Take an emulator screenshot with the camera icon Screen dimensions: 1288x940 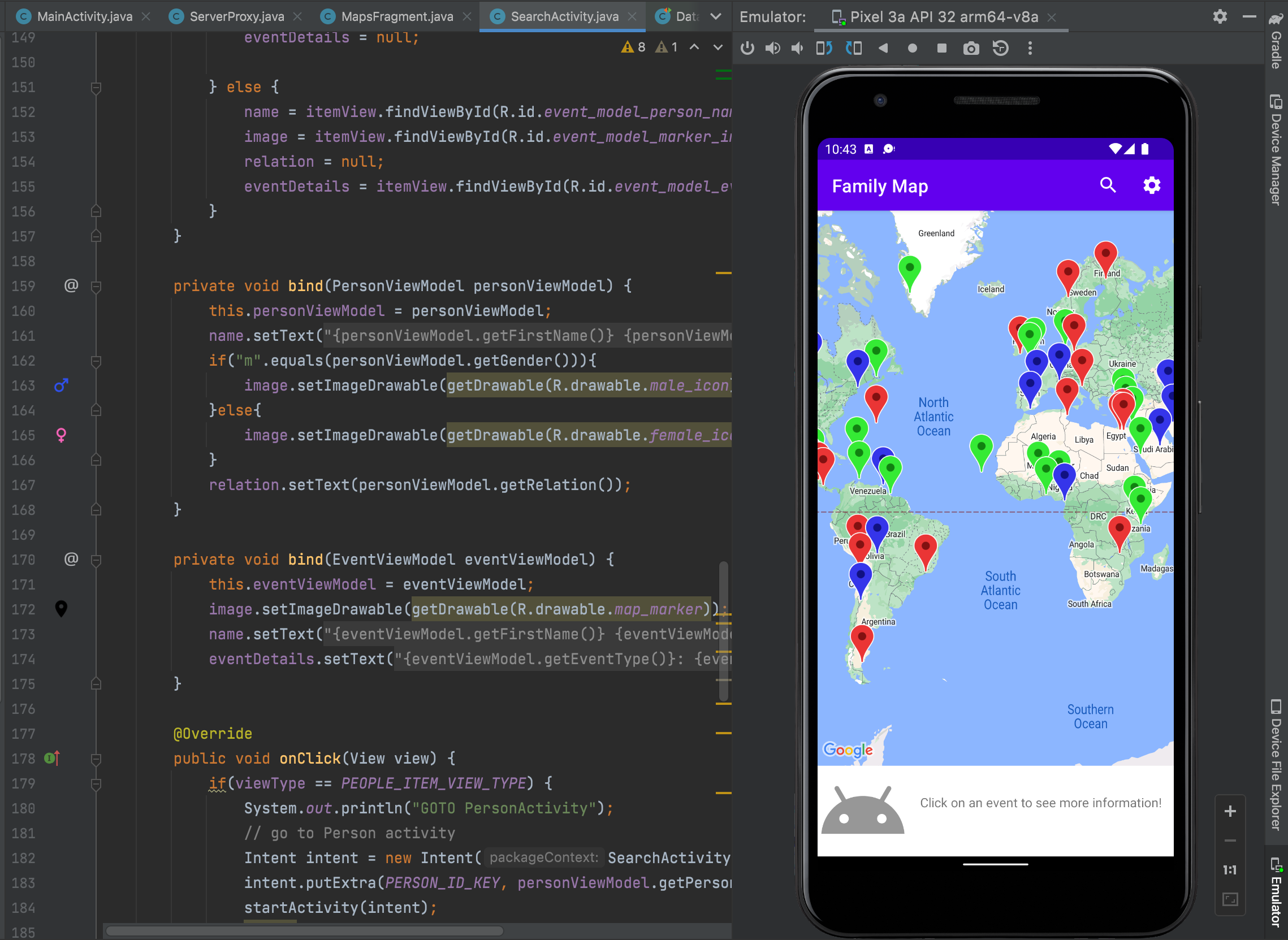coord(971,49)
